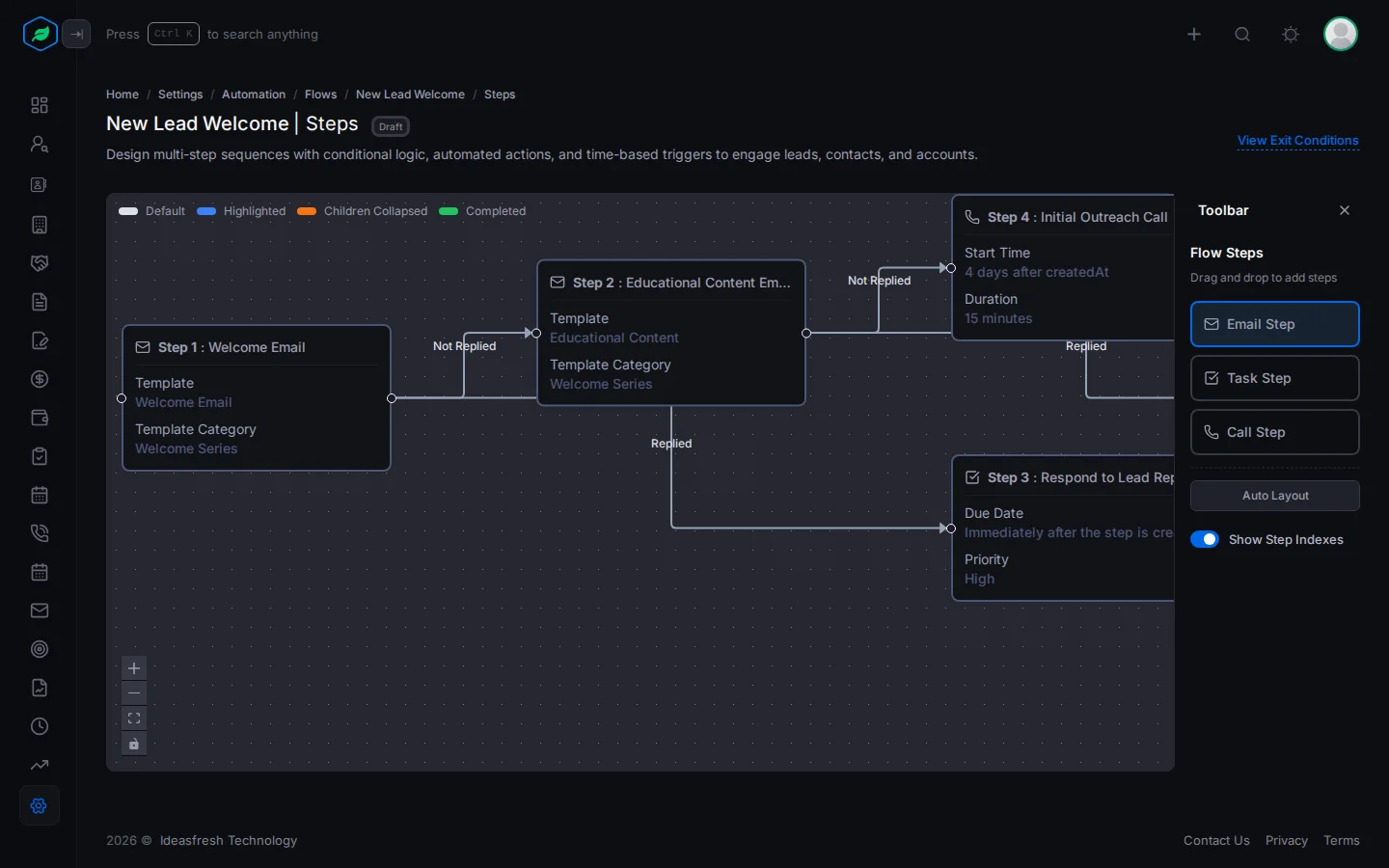Go to the New Lead Welcome breadcrumb
1389x868 pixels.
[410, 95]
